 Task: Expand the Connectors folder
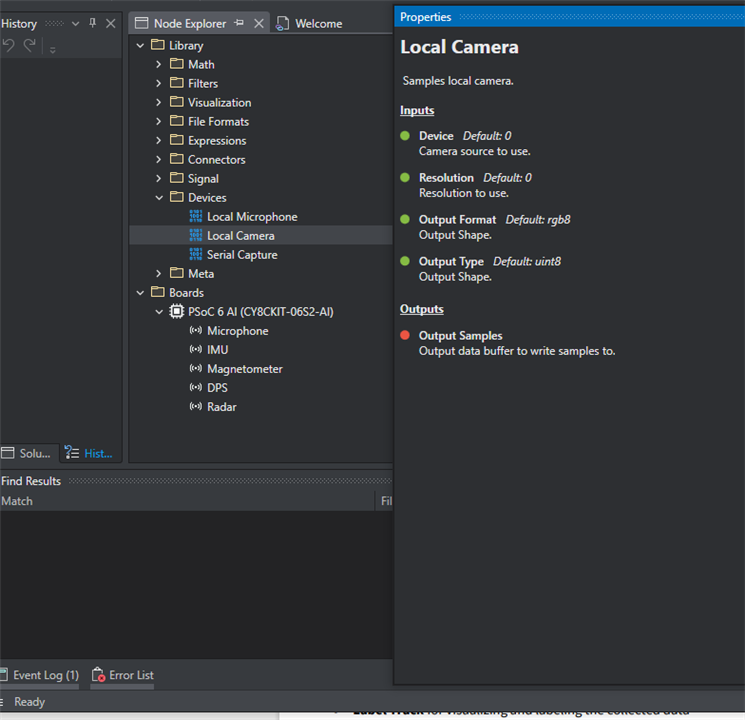159,159
